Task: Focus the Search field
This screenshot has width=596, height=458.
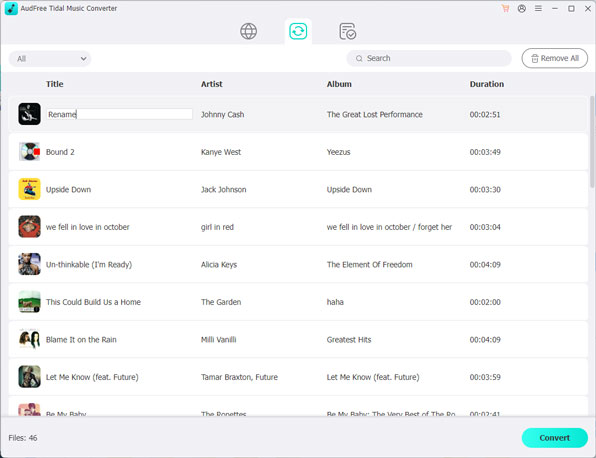Action: [429, 58]
